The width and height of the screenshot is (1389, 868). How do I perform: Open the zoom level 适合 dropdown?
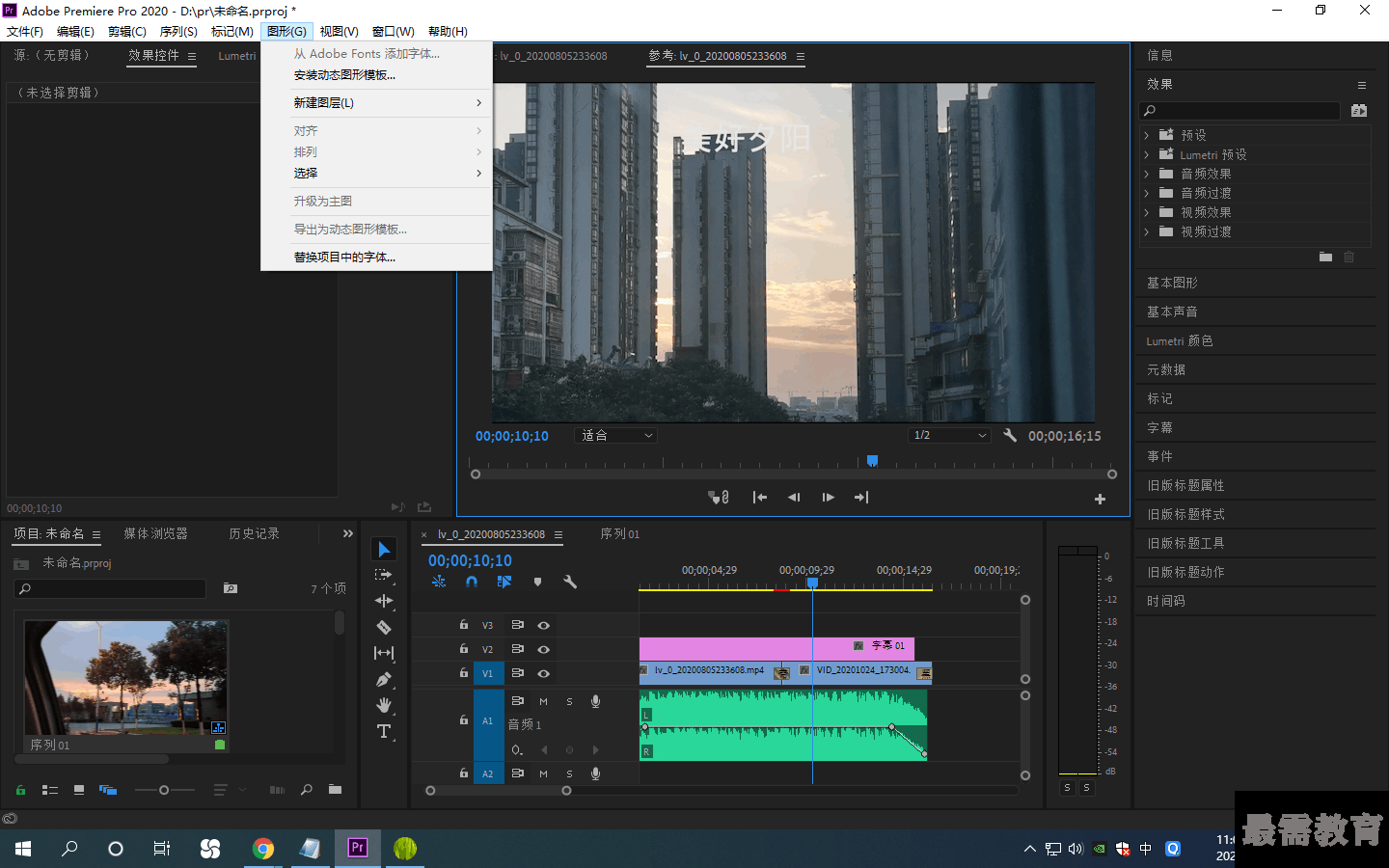pyautogui.click(x=615, y=436)
